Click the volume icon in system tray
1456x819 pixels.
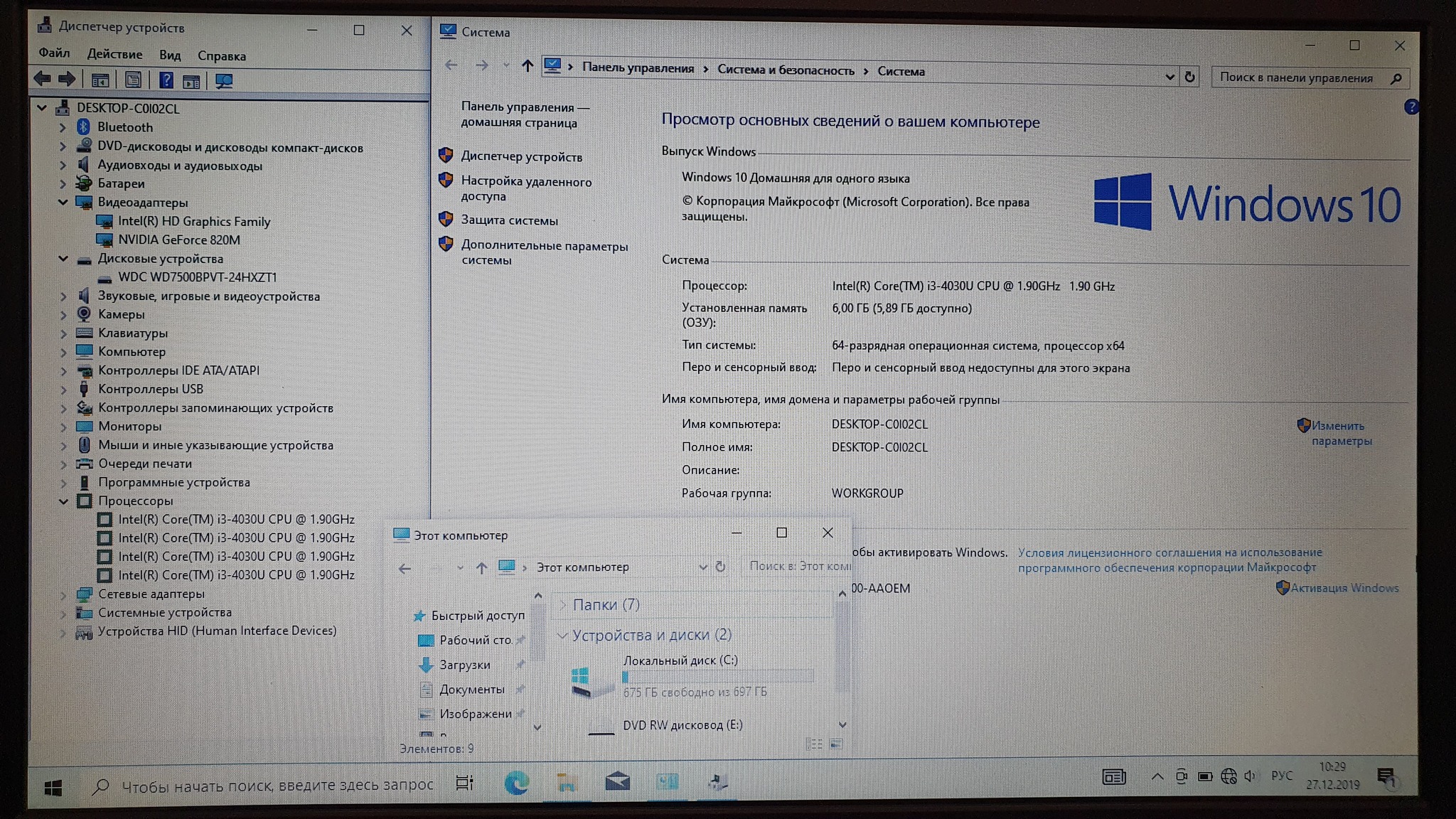pos(1250,776)
